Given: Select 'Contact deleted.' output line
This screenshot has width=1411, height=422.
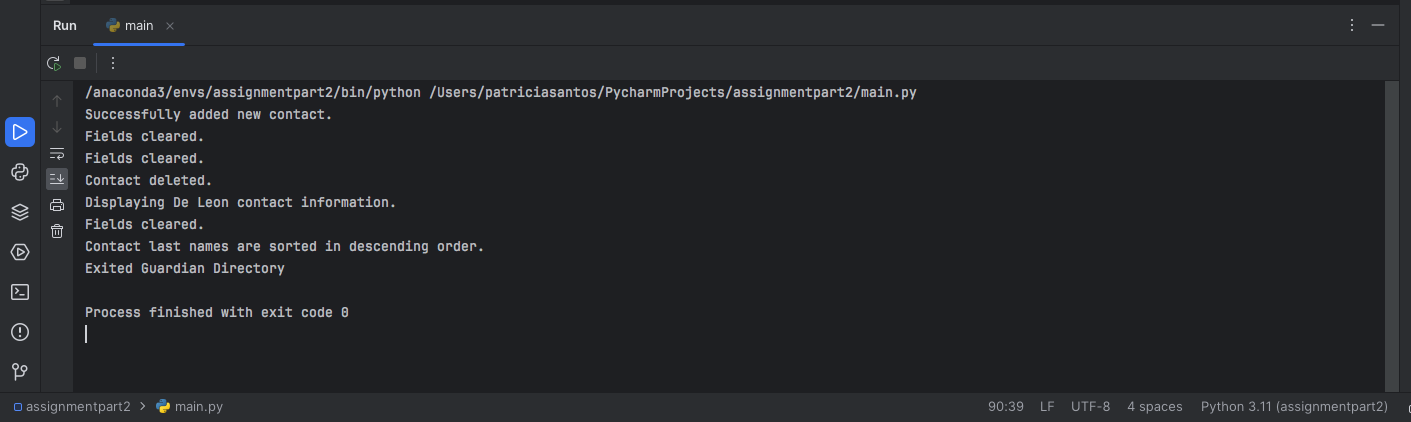Looking at the screenshot, I should point(149,180).
